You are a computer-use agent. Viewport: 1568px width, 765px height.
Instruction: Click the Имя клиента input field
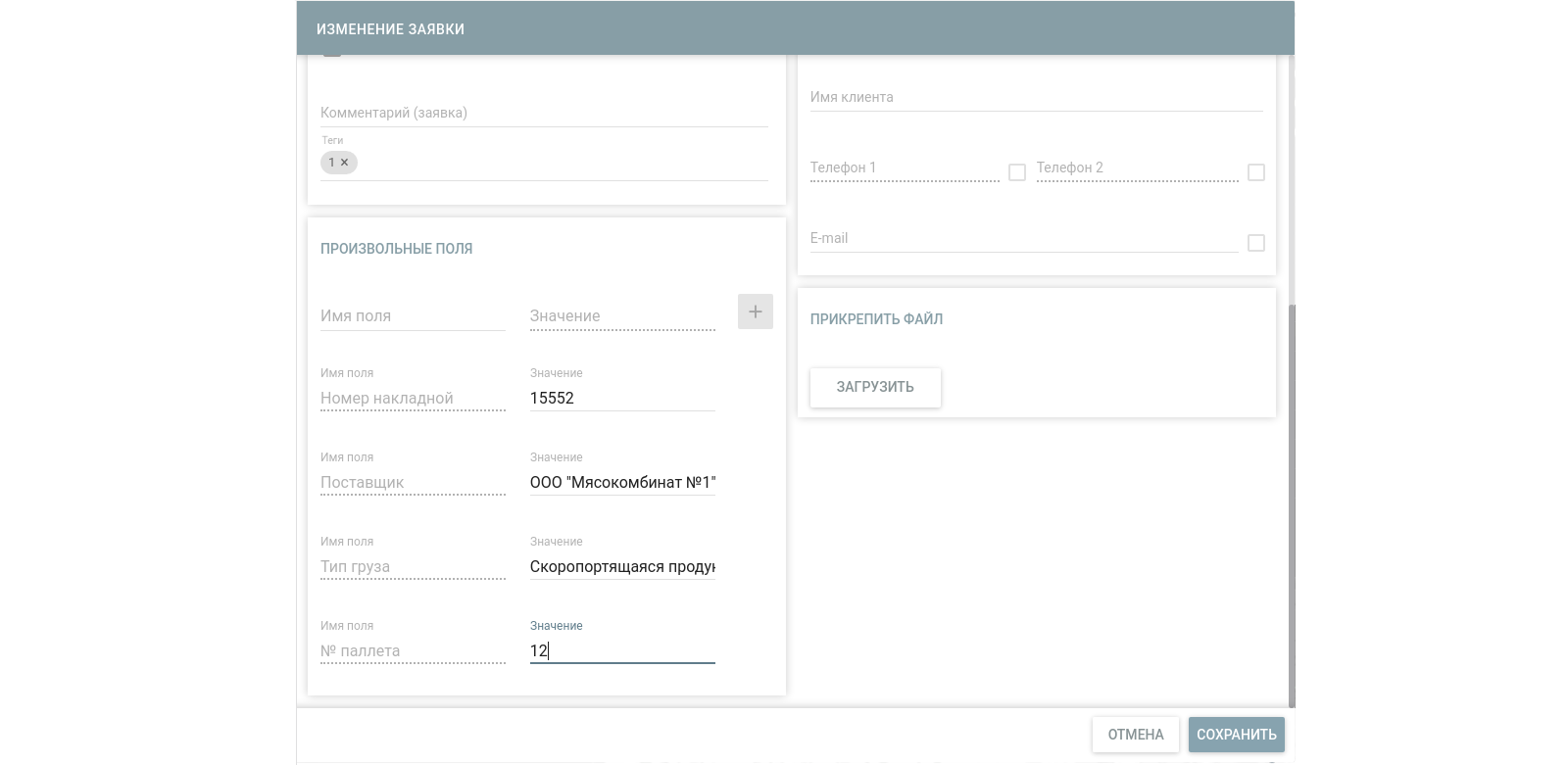point(1035,97)
